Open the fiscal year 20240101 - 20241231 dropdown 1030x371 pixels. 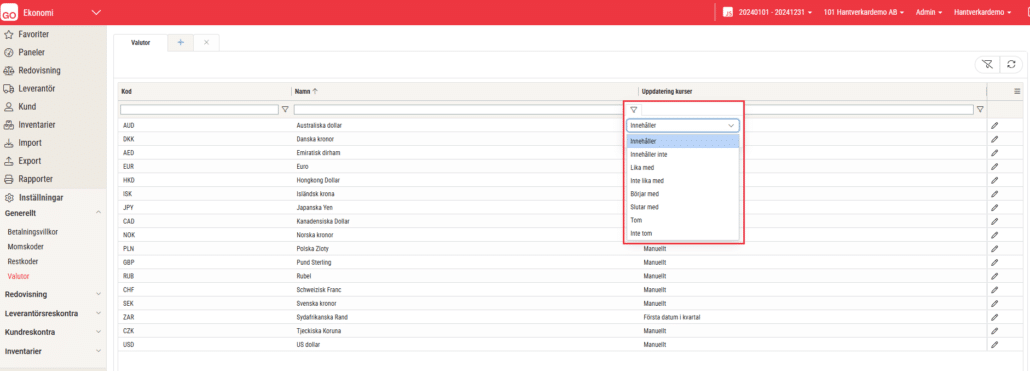[x=774, y=12]
